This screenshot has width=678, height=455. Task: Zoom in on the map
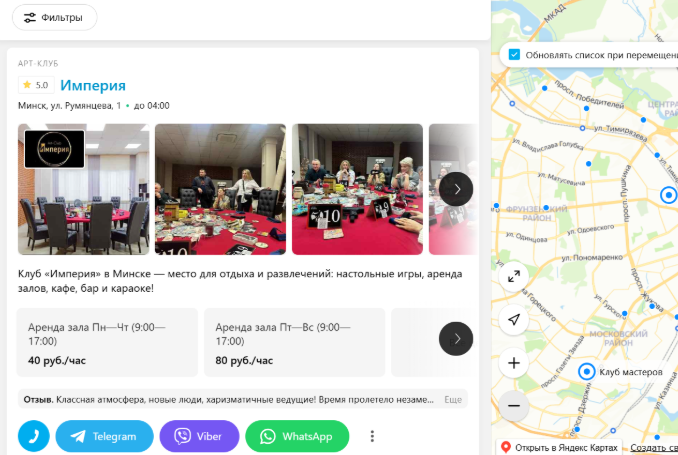[514, 363]
